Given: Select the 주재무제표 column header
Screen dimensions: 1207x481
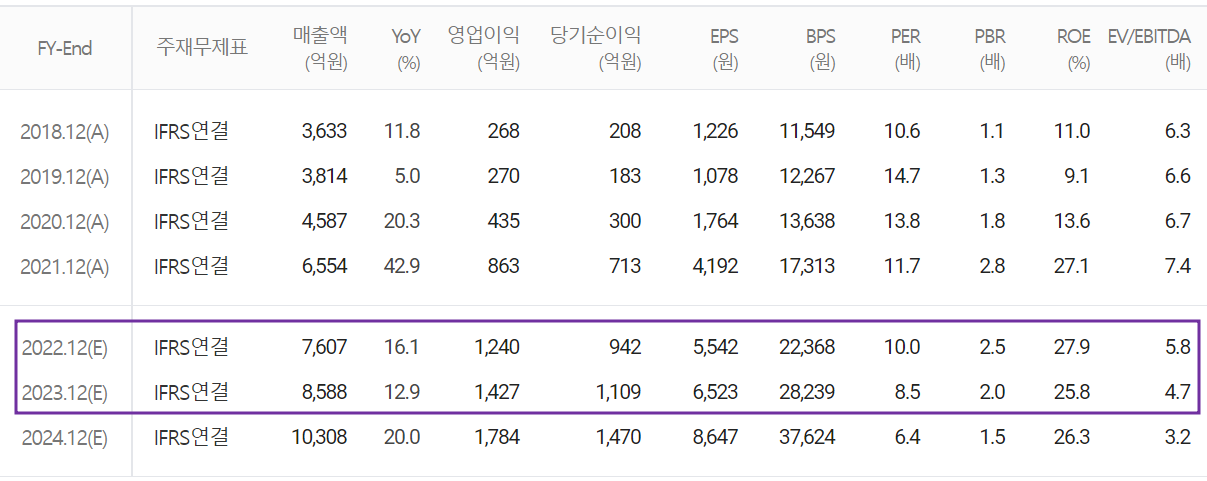Looking at the screenshot, I should (x=202, y=48).
